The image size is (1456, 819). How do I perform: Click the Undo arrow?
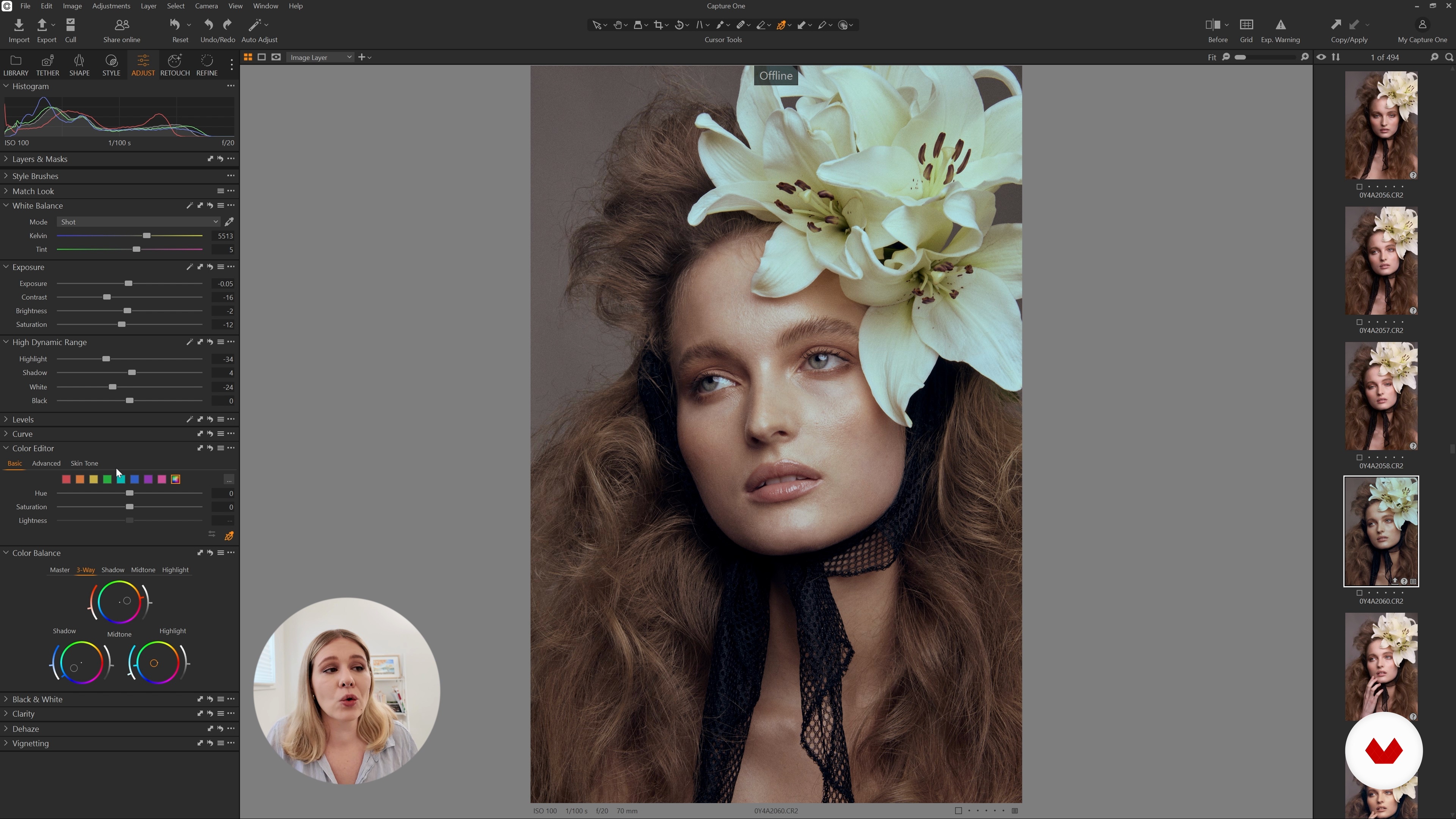click(x=209, y=25)
